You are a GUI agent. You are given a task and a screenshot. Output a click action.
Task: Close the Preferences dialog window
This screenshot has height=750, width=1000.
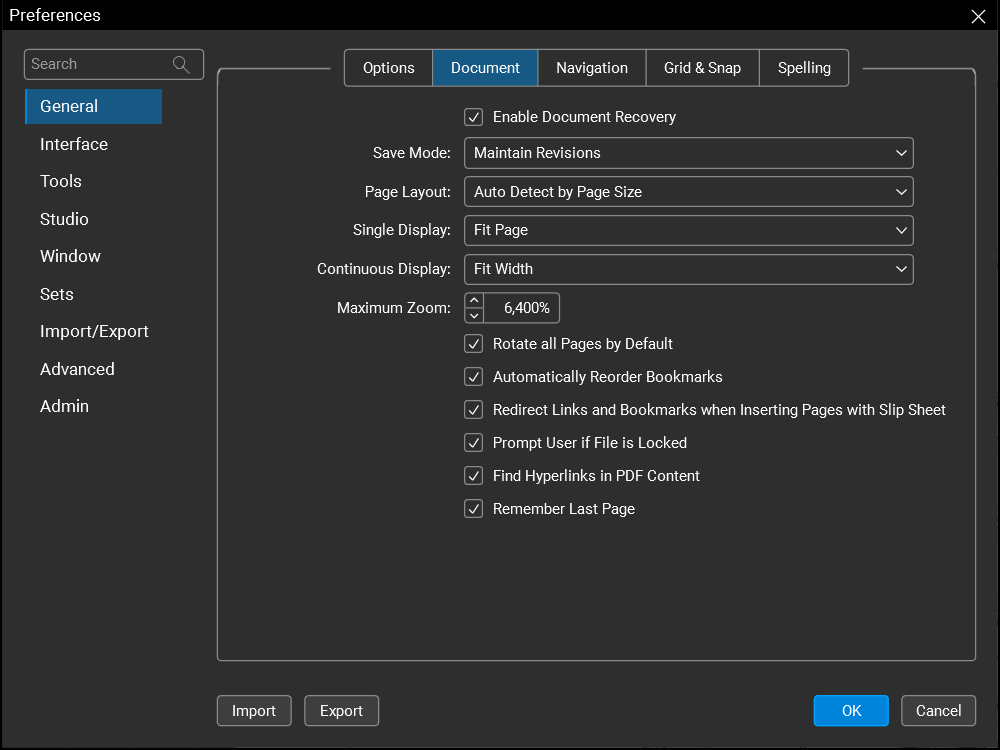pos(978,16)
